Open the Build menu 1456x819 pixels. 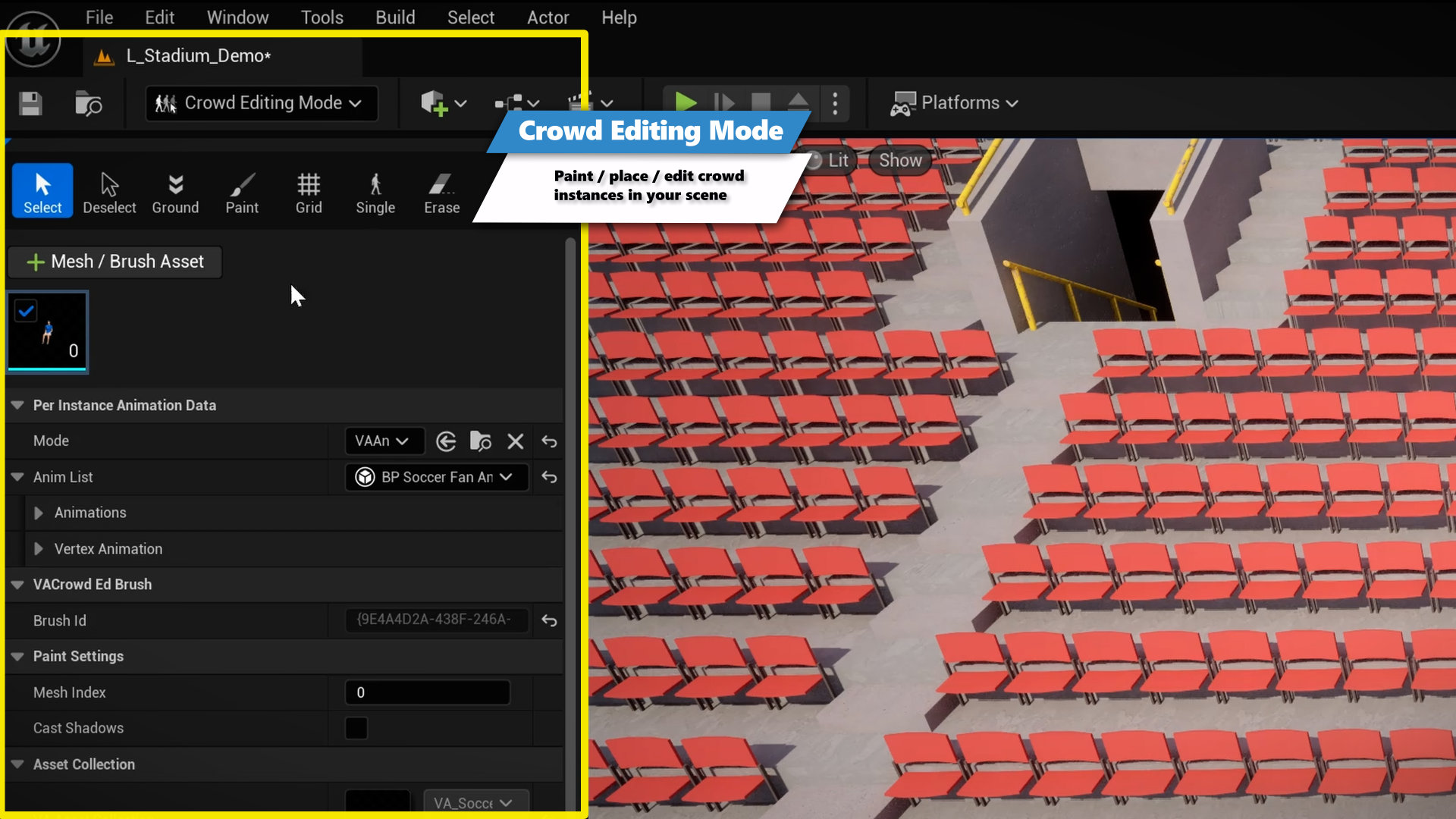pyautogui.click(x=394, y=17)
